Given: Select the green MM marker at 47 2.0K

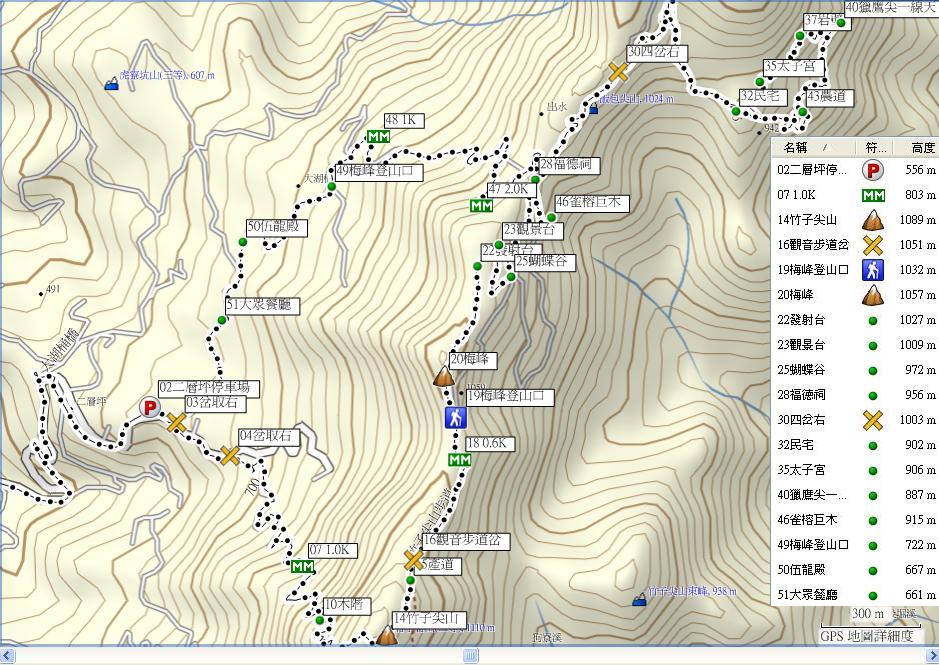Looking at the screenshot, I should click(481, 206).
